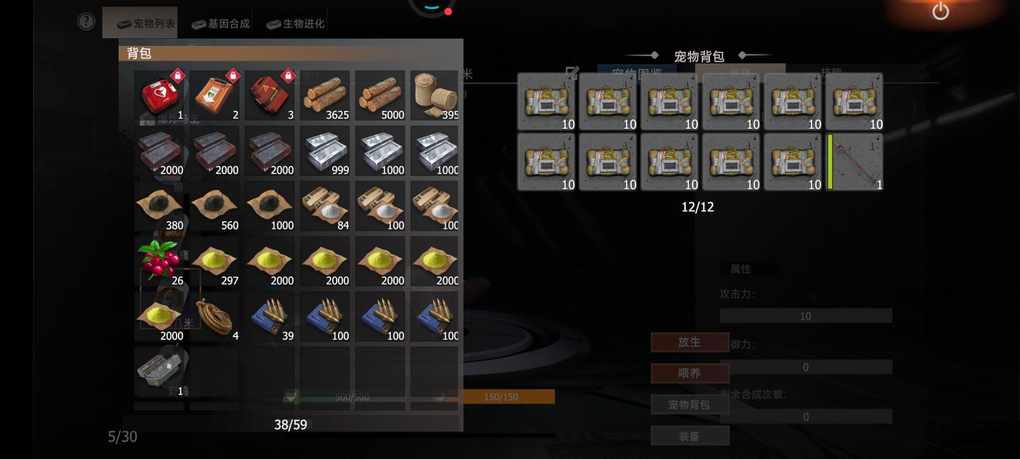Click the 放生 release button

(690, 342)
